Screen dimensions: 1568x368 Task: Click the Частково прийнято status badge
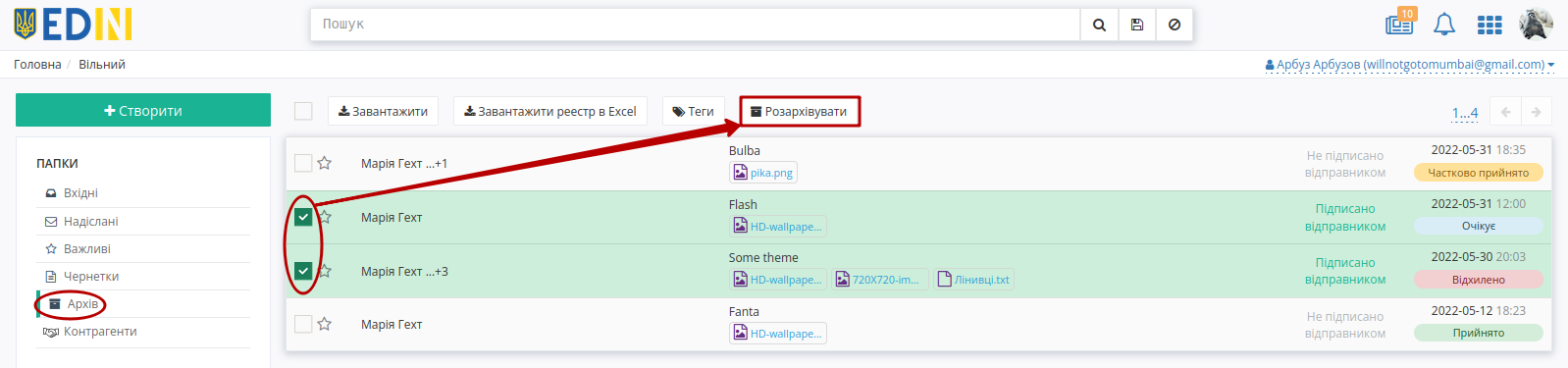pyautogui.click(x=1478, y=173)
